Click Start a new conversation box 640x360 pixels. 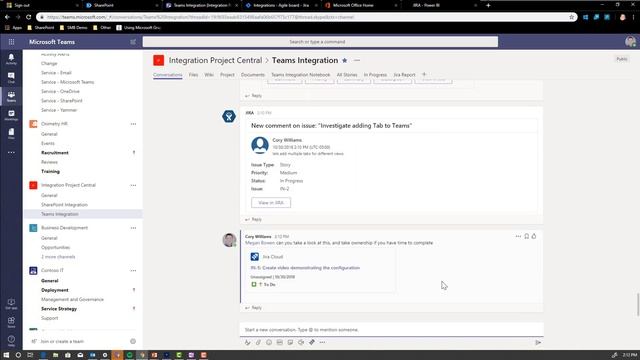[392, 329]
